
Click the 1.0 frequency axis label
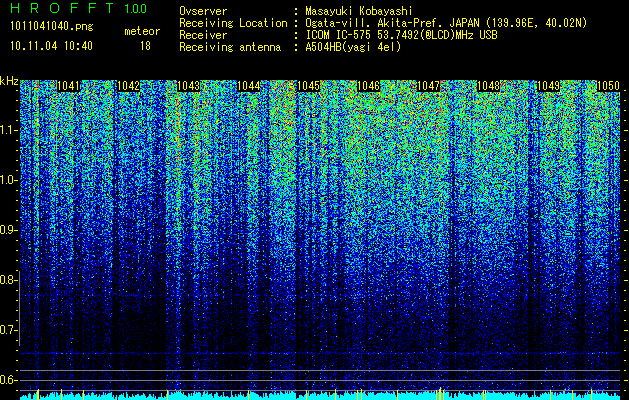point(9,180)
